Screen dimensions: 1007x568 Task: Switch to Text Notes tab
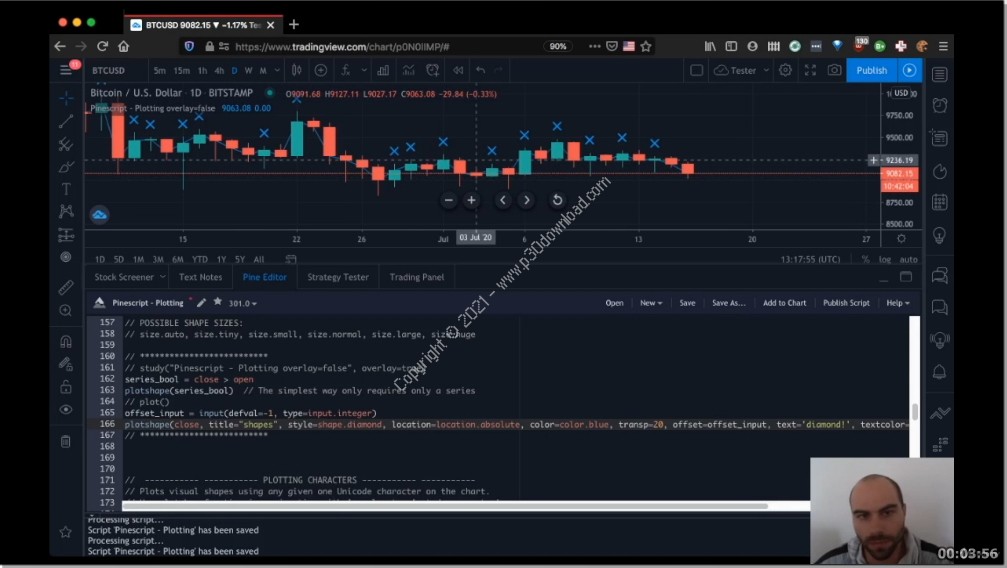200,277
